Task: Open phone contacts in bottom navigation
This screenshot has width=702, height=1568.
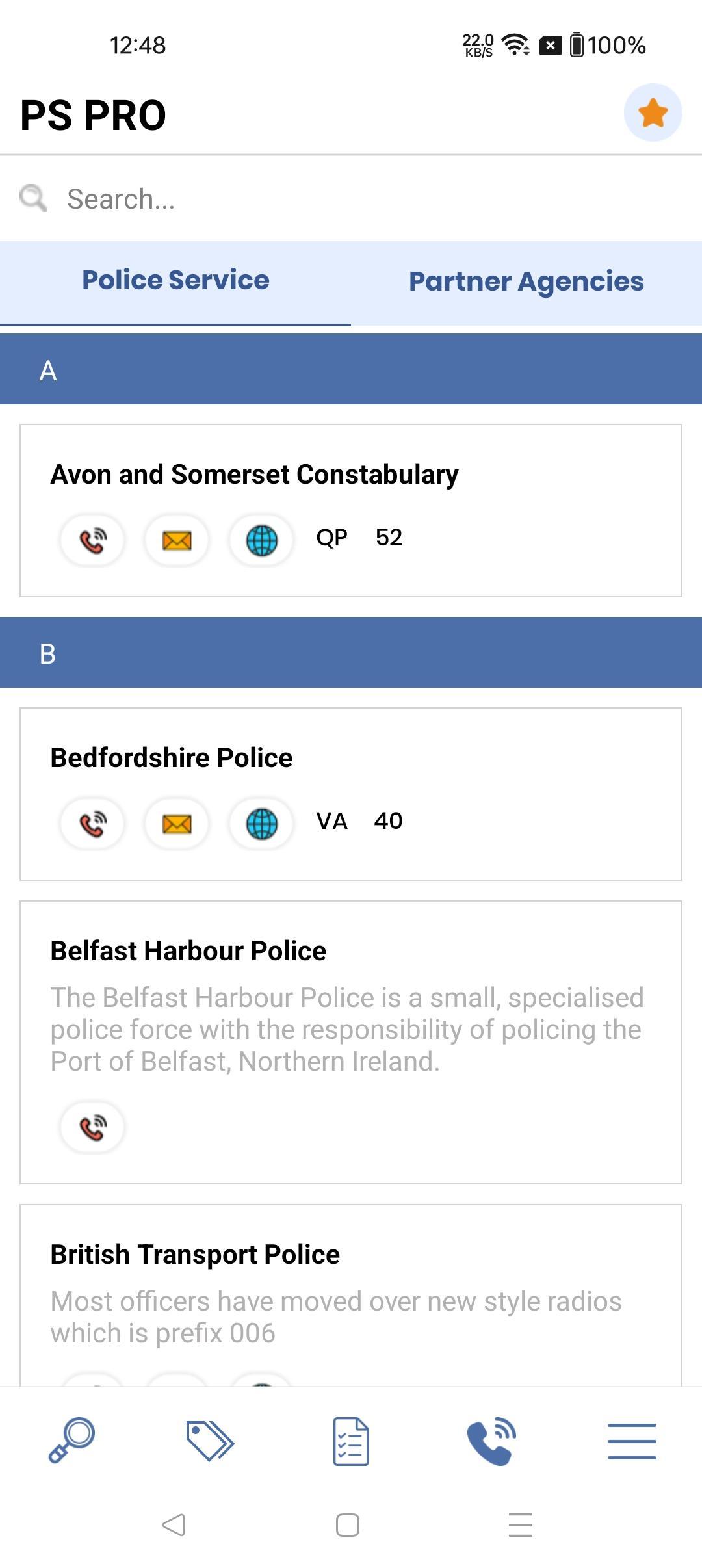Action: tap(491, 1441)
